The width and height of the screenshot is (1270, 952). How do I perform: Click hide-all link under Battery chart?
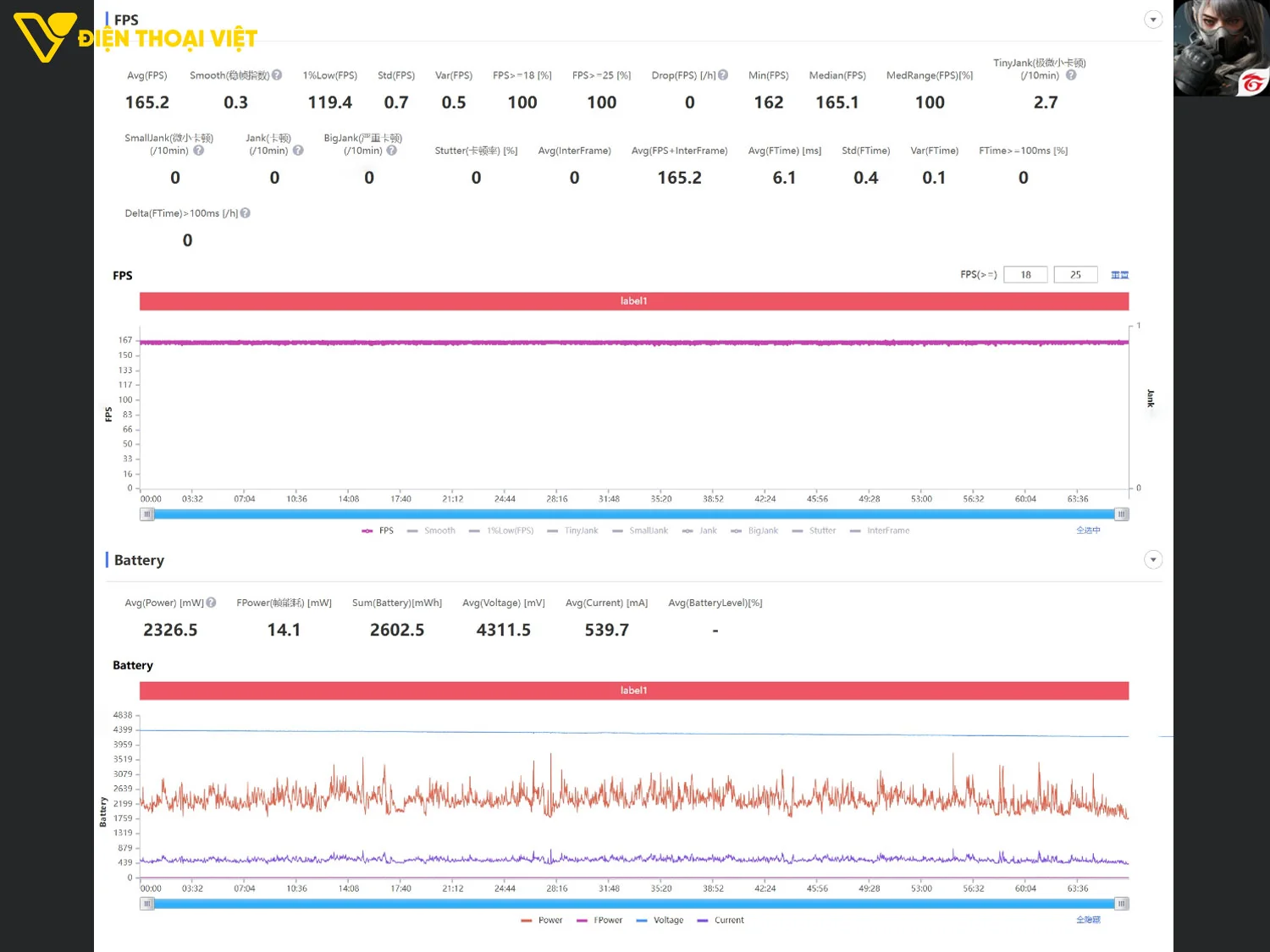pos(1088,920)
